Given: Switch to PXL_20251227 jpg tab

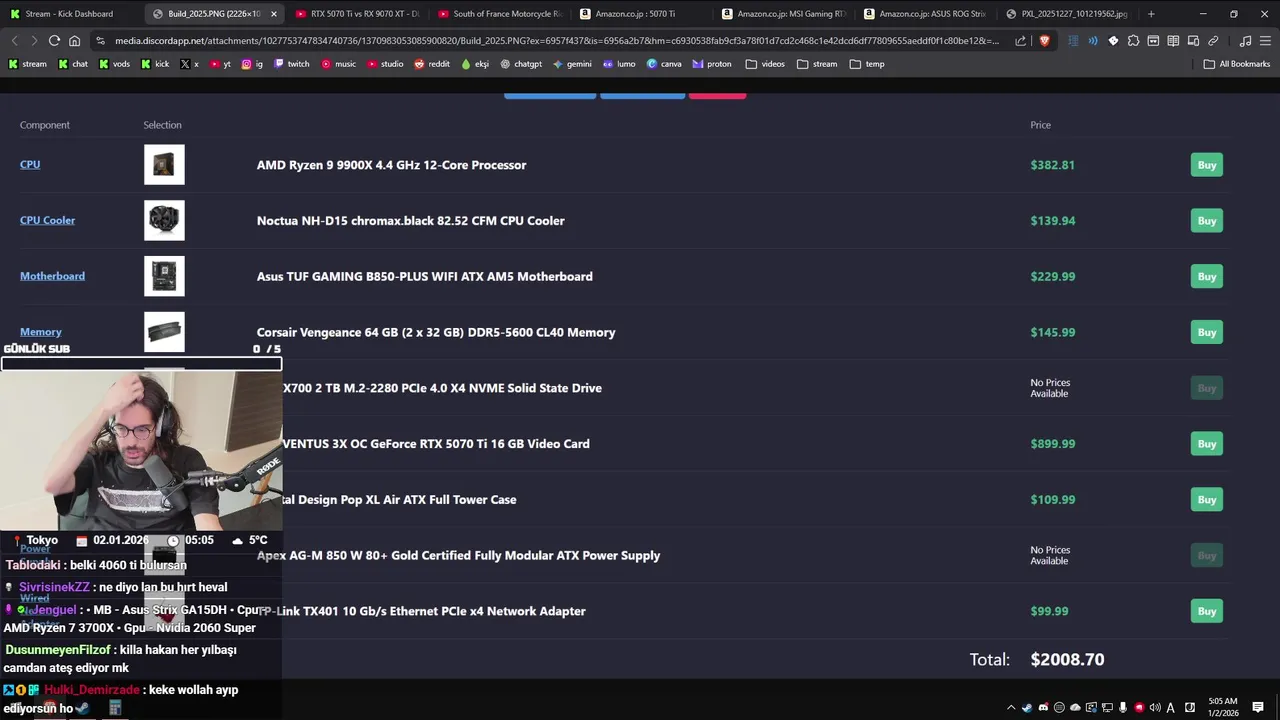Looking at the screenshot, I should tap(1066, 14).
